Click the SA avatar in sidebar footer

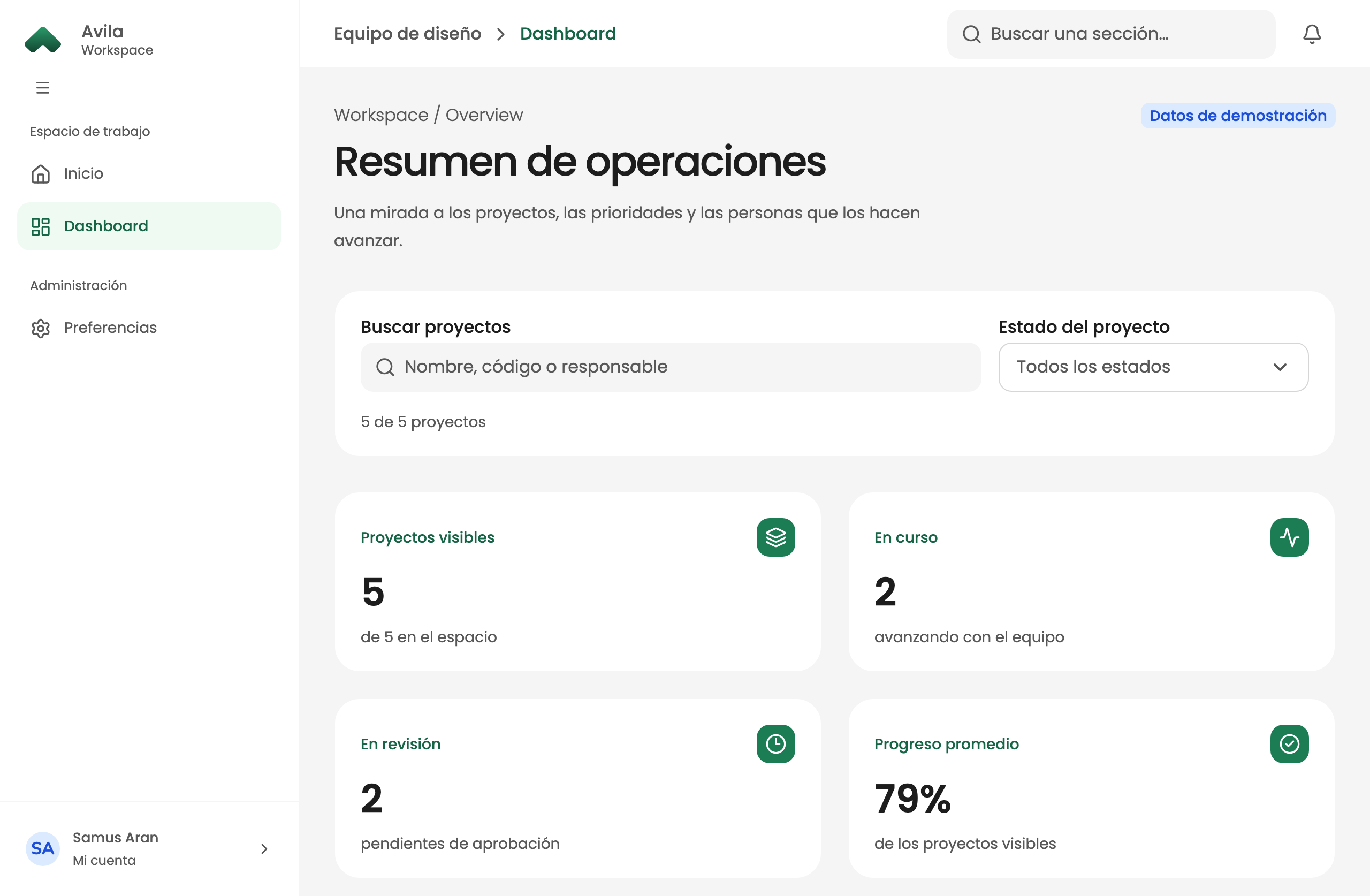click(x=43, y=848)
